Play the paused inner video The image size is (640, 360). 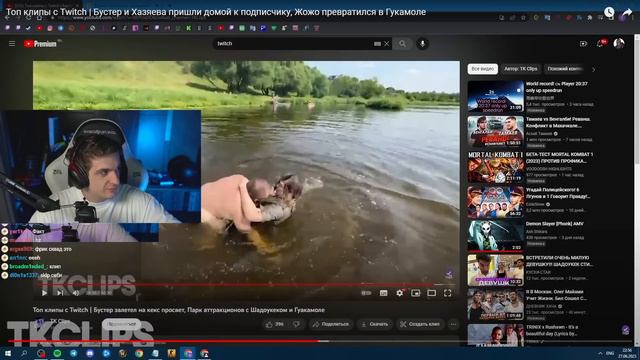click(44, 293)
